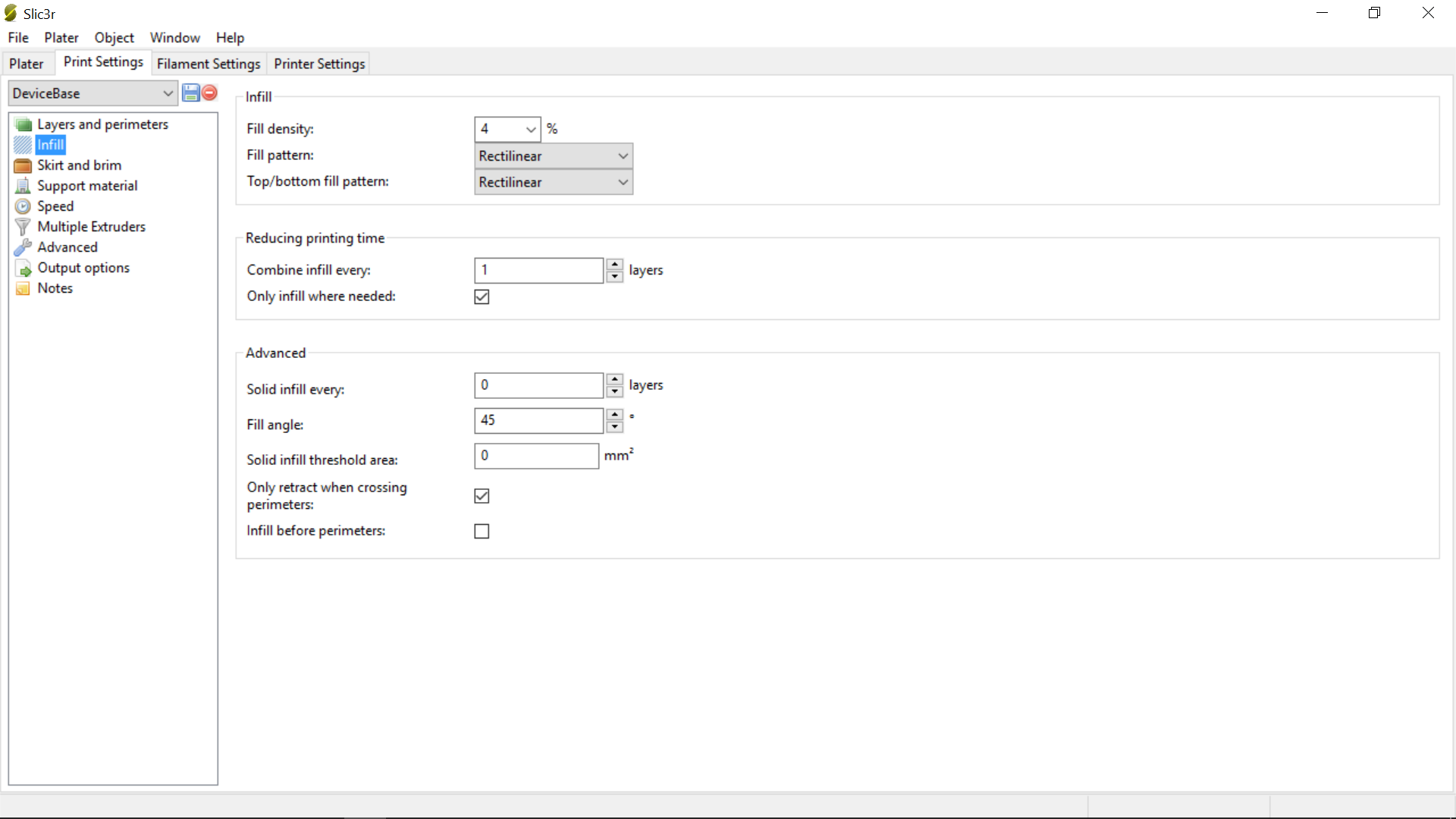Switch to the Filament Settings tab

pyautogui.click(x=209, y=64)
